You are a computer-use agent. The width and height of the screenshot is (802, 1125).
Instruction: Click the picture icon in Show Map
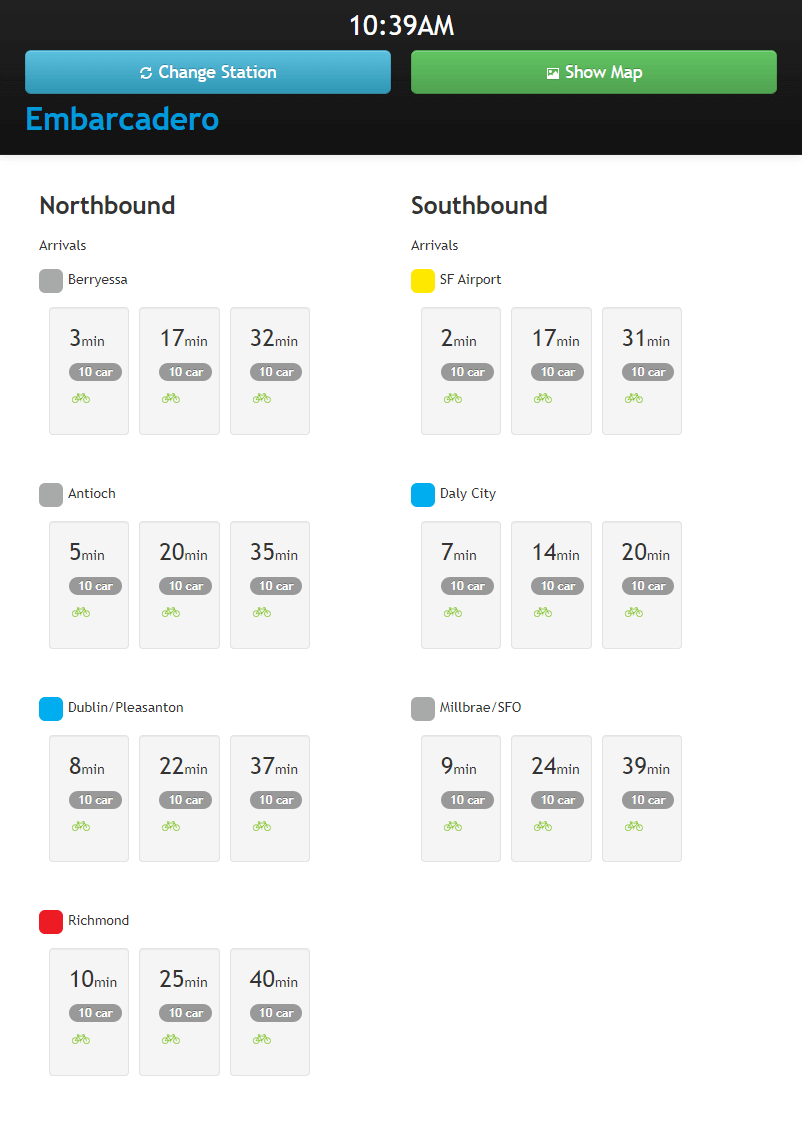coord(553,73)
